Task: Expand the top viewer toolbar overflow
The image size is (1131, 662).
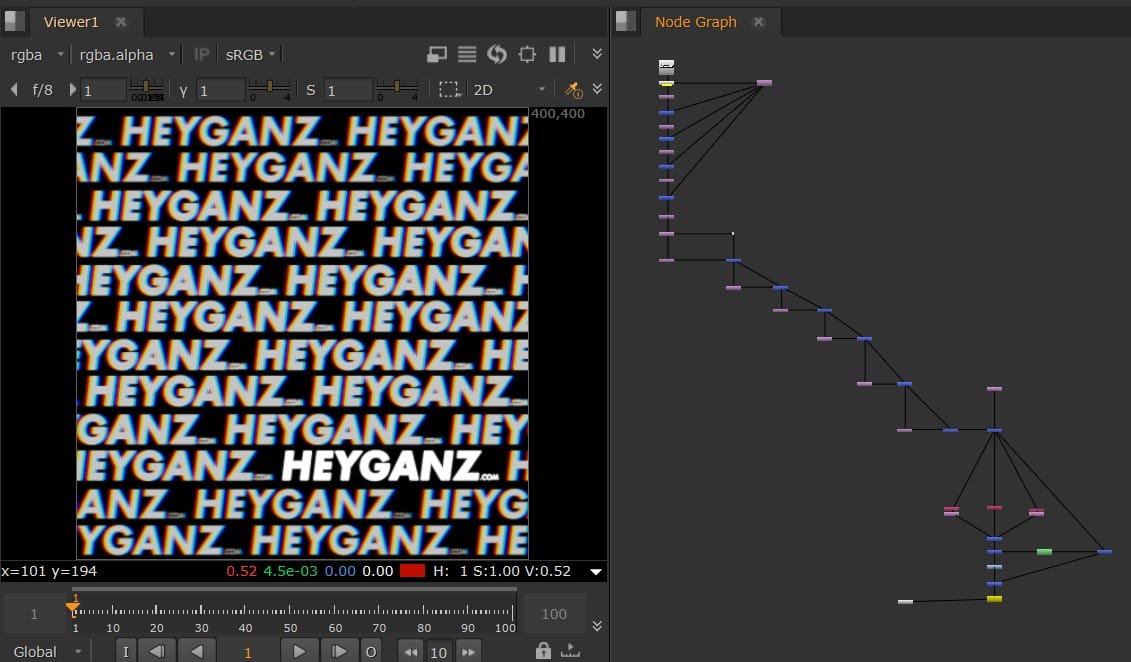Action: point(597,54)
